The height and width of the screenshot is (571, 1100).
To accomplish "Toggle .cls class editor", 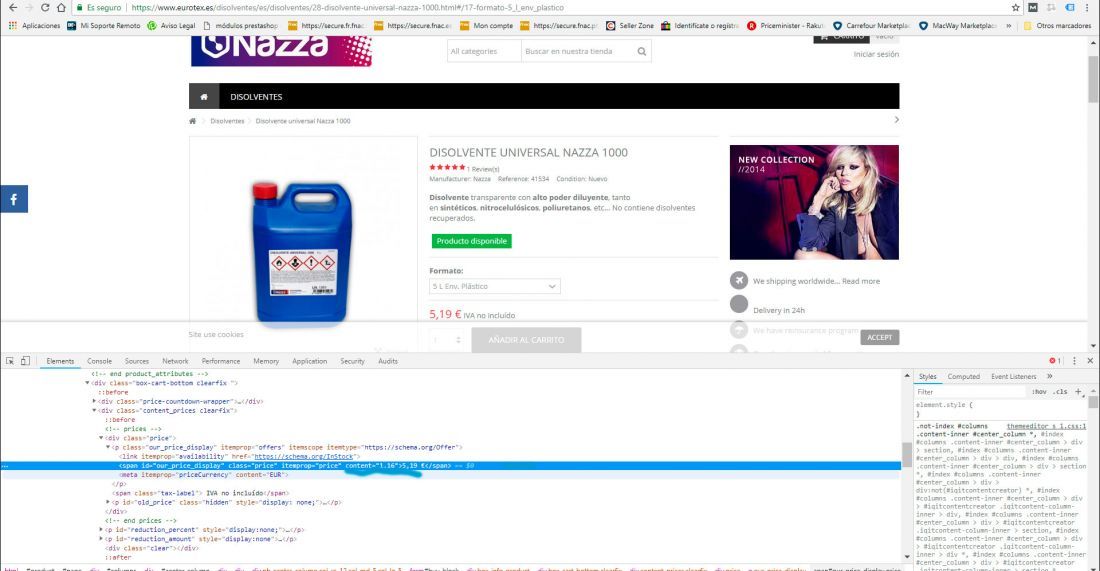I will [x=1060, y=392].
